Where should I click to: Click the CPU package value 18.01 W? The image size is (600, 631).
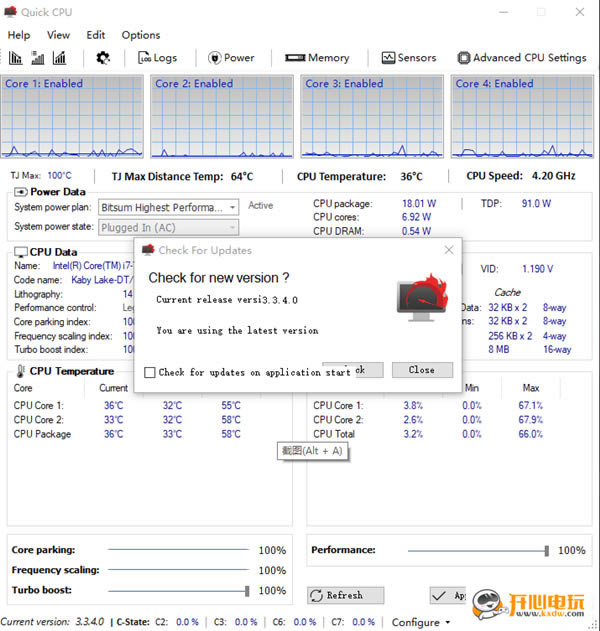[x=419, y=204]
